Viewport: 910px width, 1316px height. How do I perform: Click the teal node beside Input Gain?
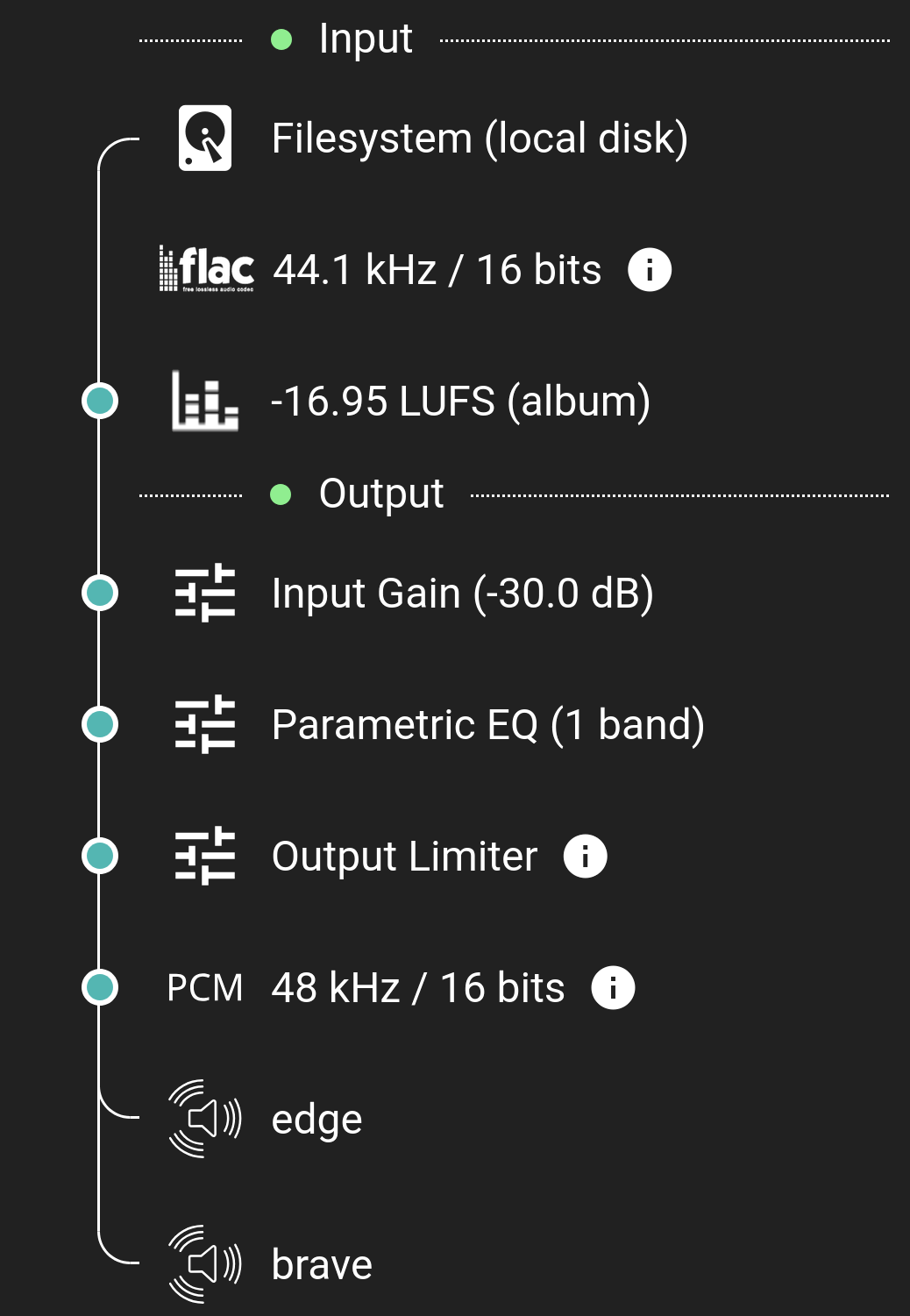[x=100, y=593]
